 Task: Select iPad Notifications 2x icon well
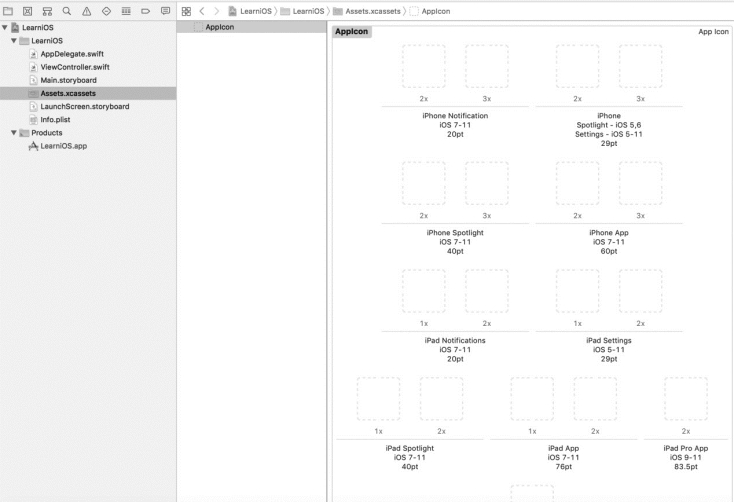487,291
